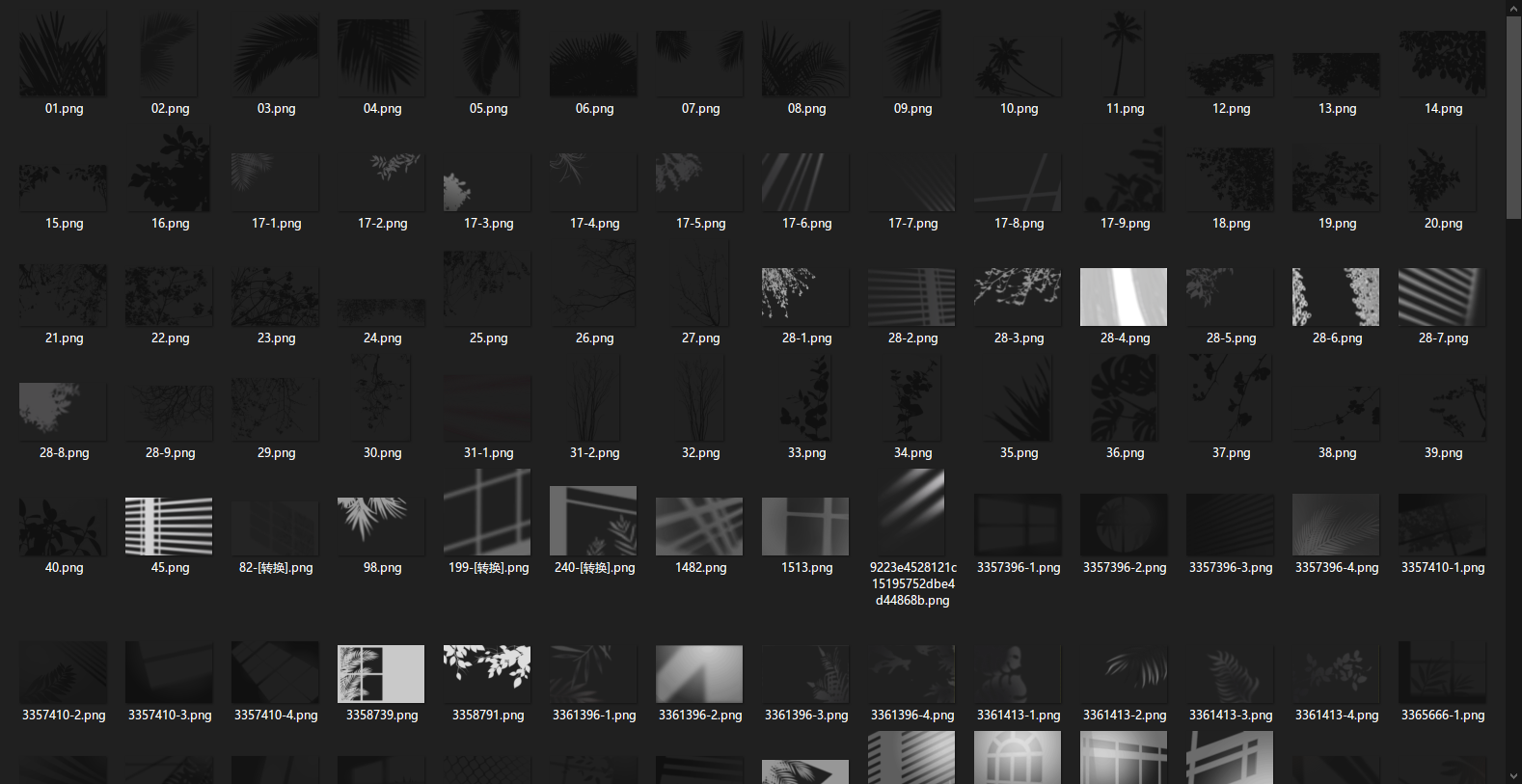
Task: Click the file name 17-9.png
Action: pos(1125,224)
